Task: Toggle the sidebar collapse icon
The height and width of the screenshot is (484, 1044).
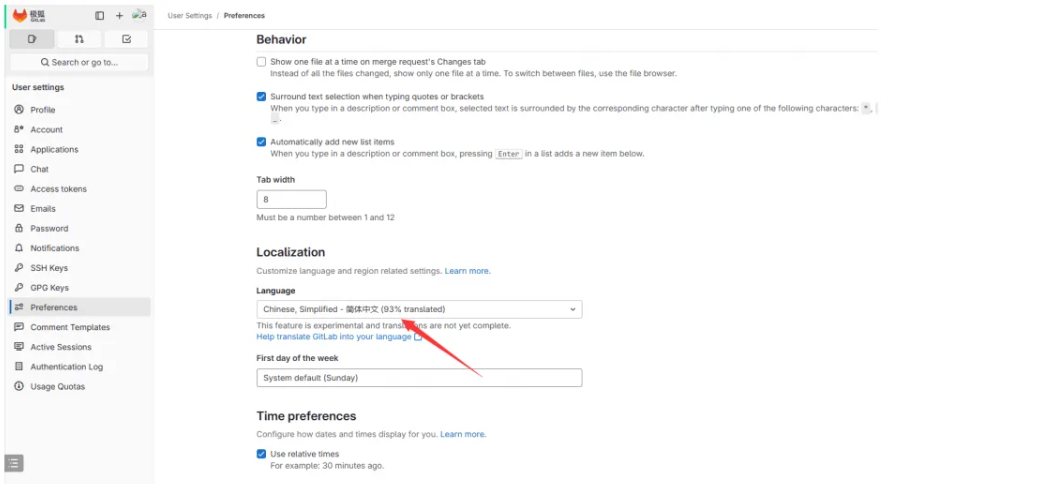Action: pyautogui.click(x=100, y=15)
